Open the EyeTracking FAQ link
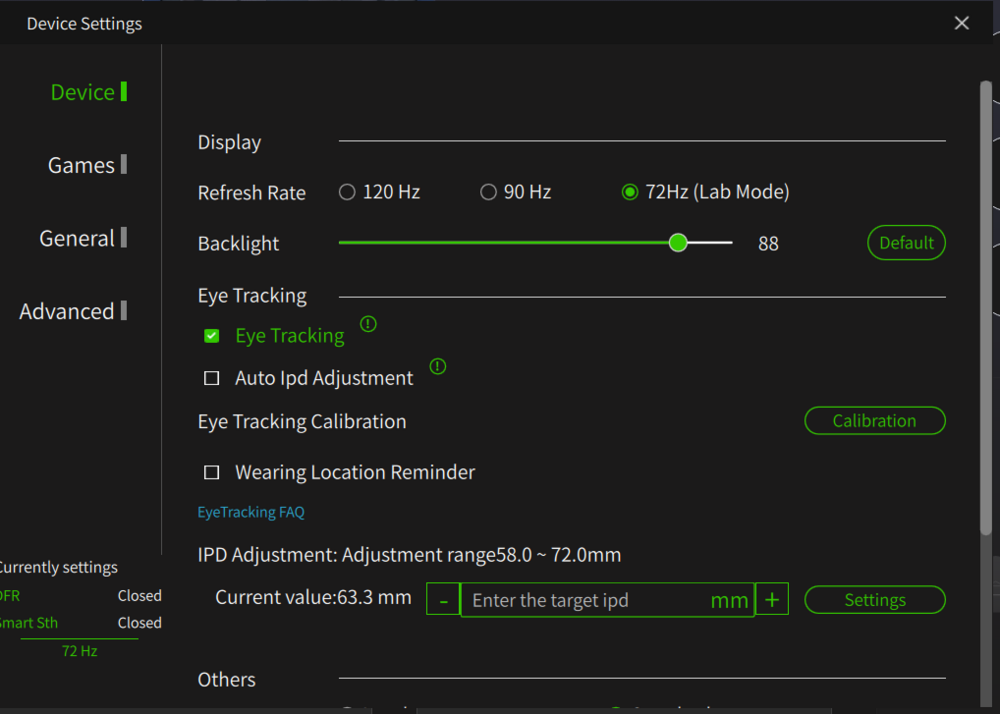The width and height of the screenshot is (1000, 714). coord(251,512)
